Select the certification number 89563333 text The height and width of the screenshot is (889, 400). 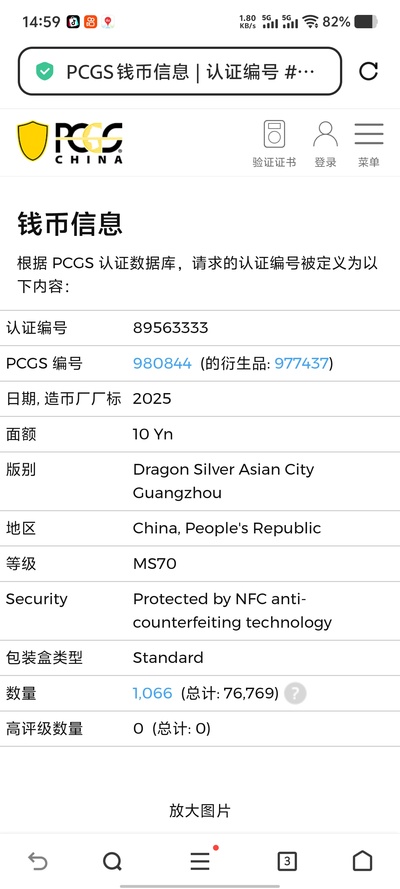coord(171,328)
